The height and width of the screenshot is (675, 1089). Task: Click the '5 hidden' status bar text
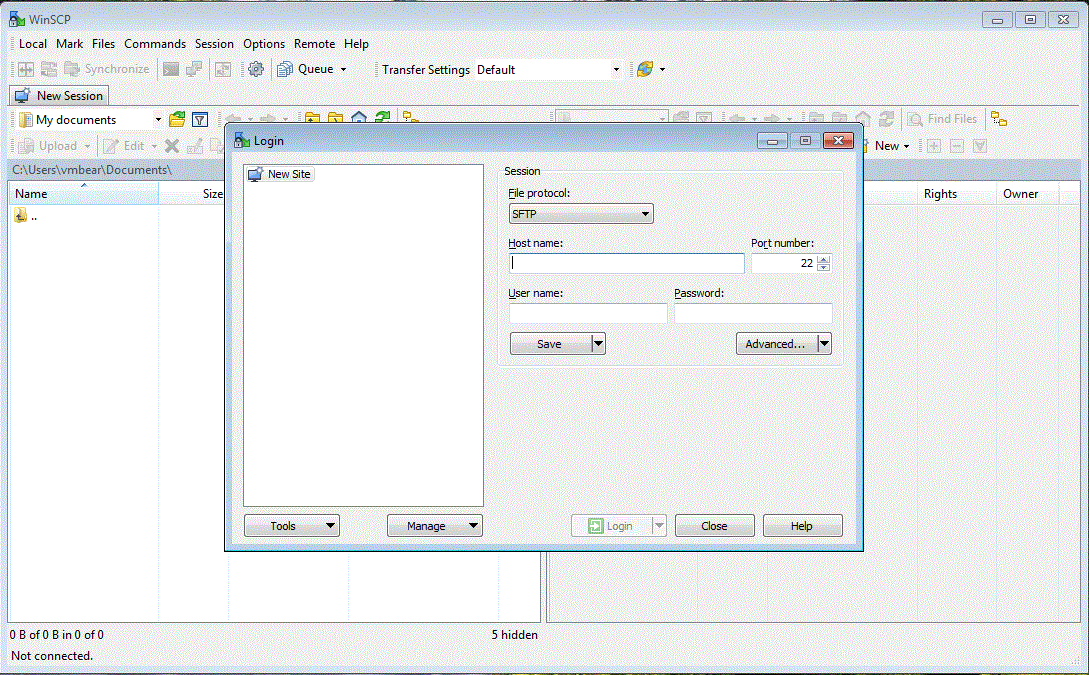(515, 635)
